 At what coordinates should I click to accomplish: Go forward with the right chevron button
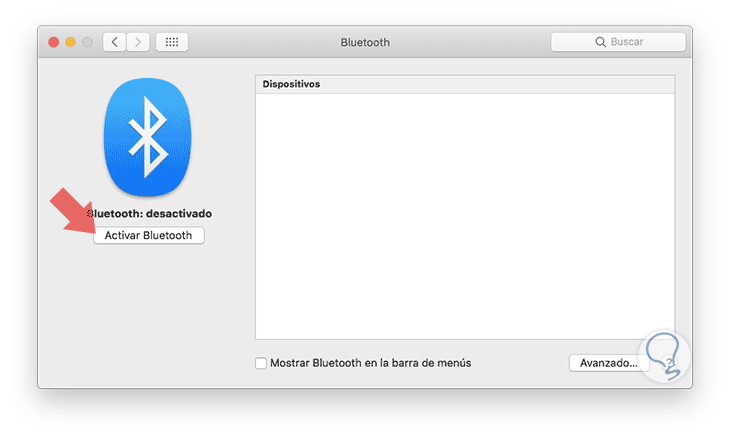[138, 42]
